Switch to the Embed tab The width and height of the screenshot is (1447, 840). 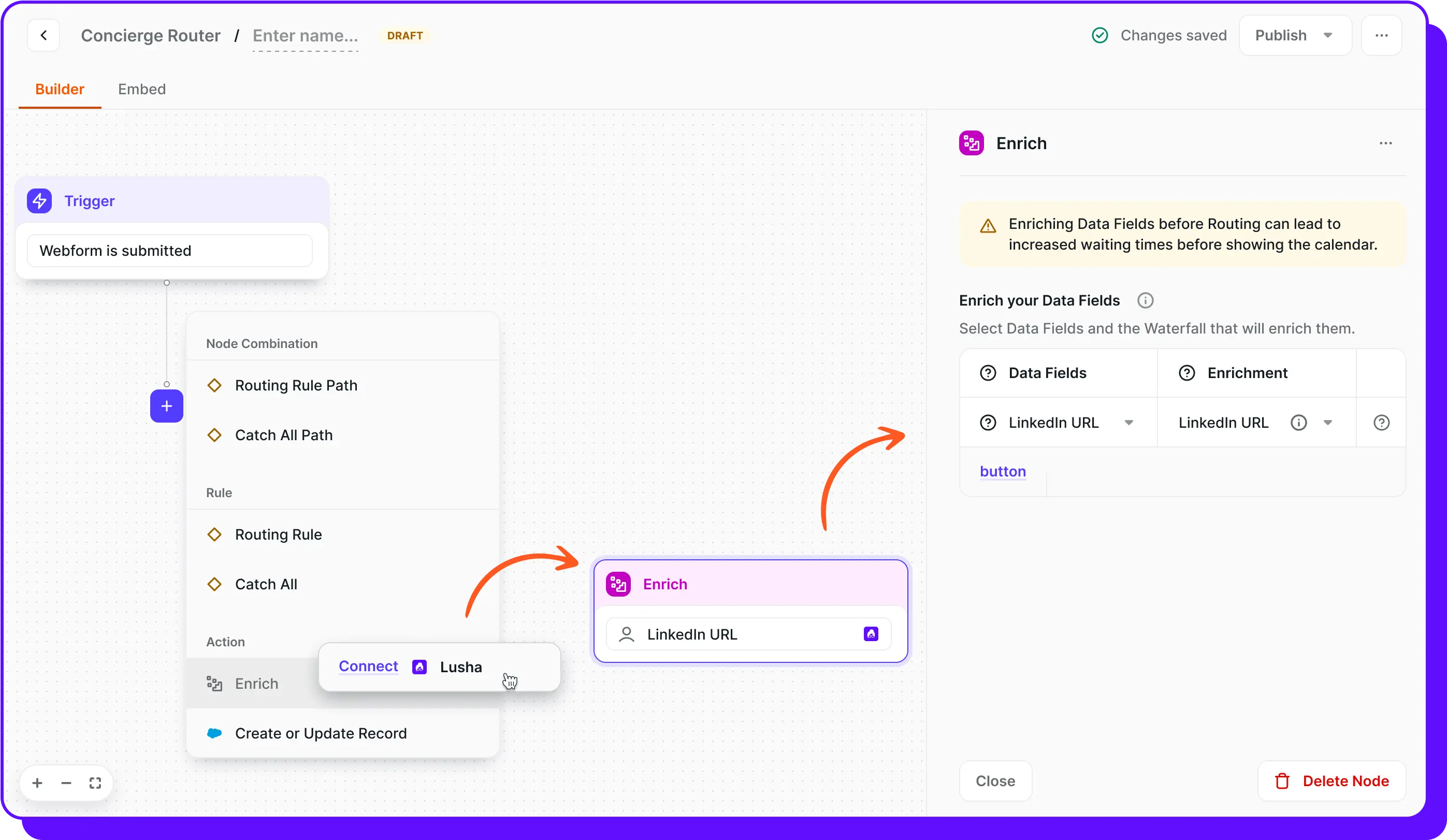pyautogui.click(x=142, y=90)
